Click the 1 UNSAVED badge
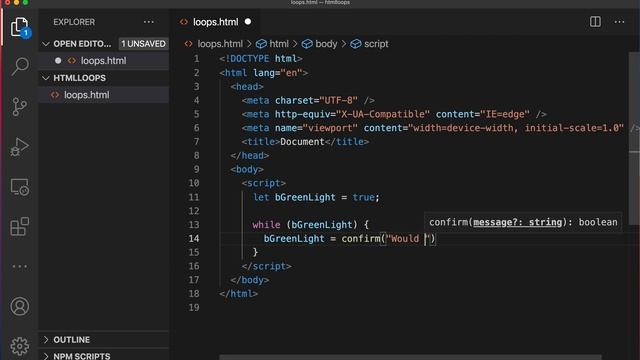This screenshot has width=640, height=360. point(143,44)
